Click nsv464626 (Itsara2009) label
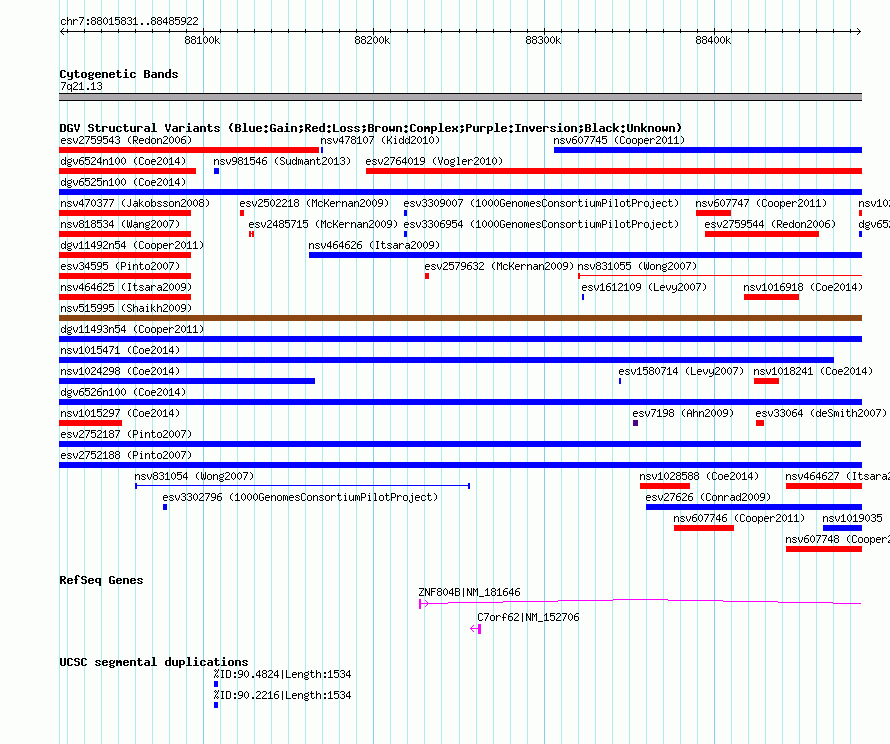Image resolution: width=890 pixels, height=744 pixels. click(x=375, y=245)
